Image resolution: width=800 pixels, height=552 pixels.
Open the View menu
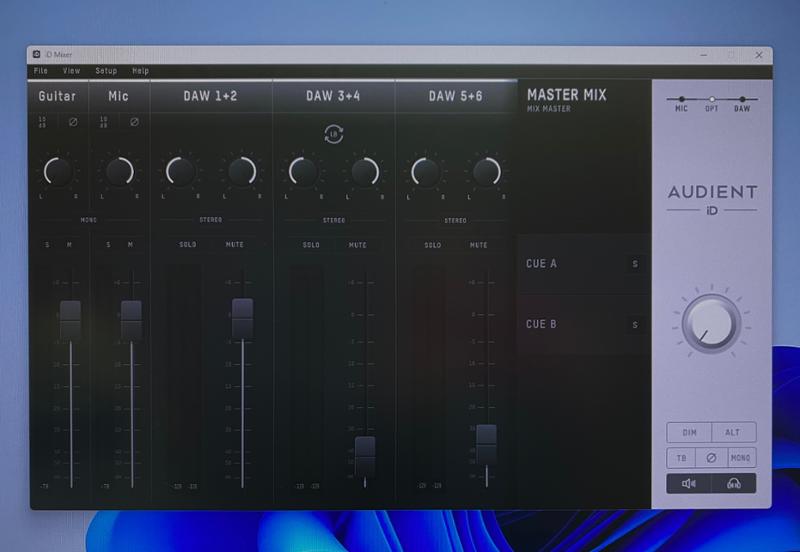(71, 71)
